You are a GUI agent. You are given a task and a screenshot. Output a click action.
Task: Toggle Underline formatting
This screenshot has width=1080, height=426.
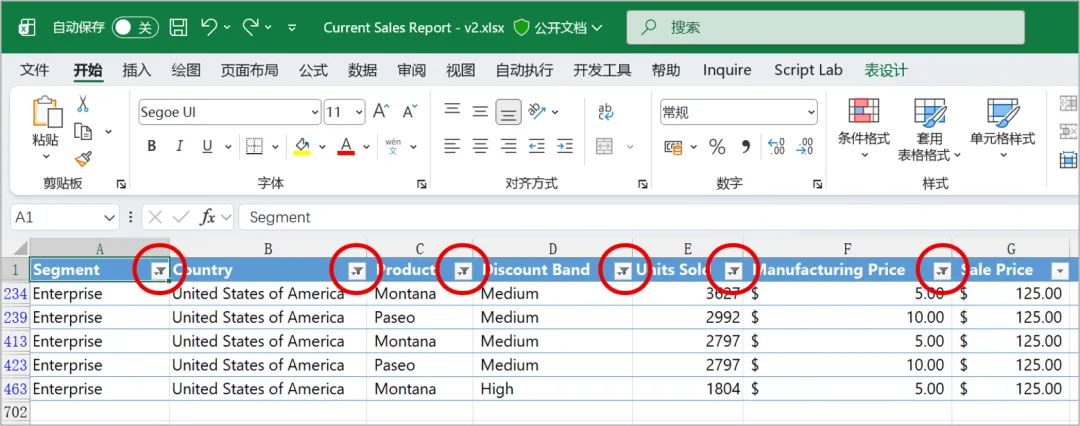tap(207, 146)
